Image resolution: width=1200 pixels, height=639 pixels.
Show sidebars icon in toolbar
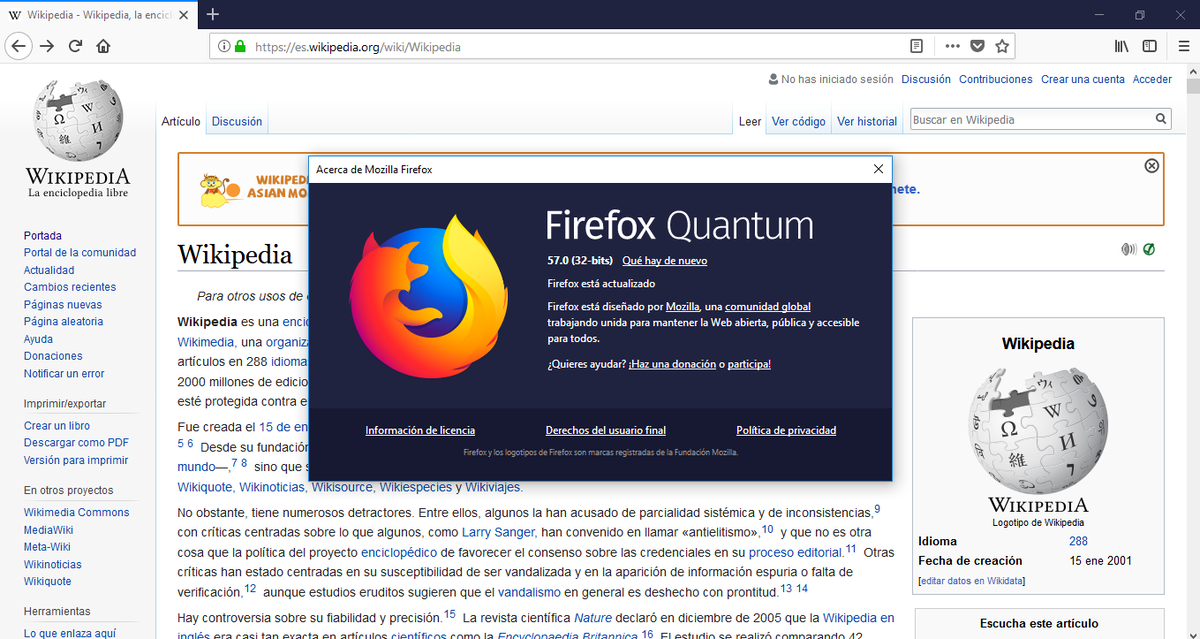tap(1150, 46)
